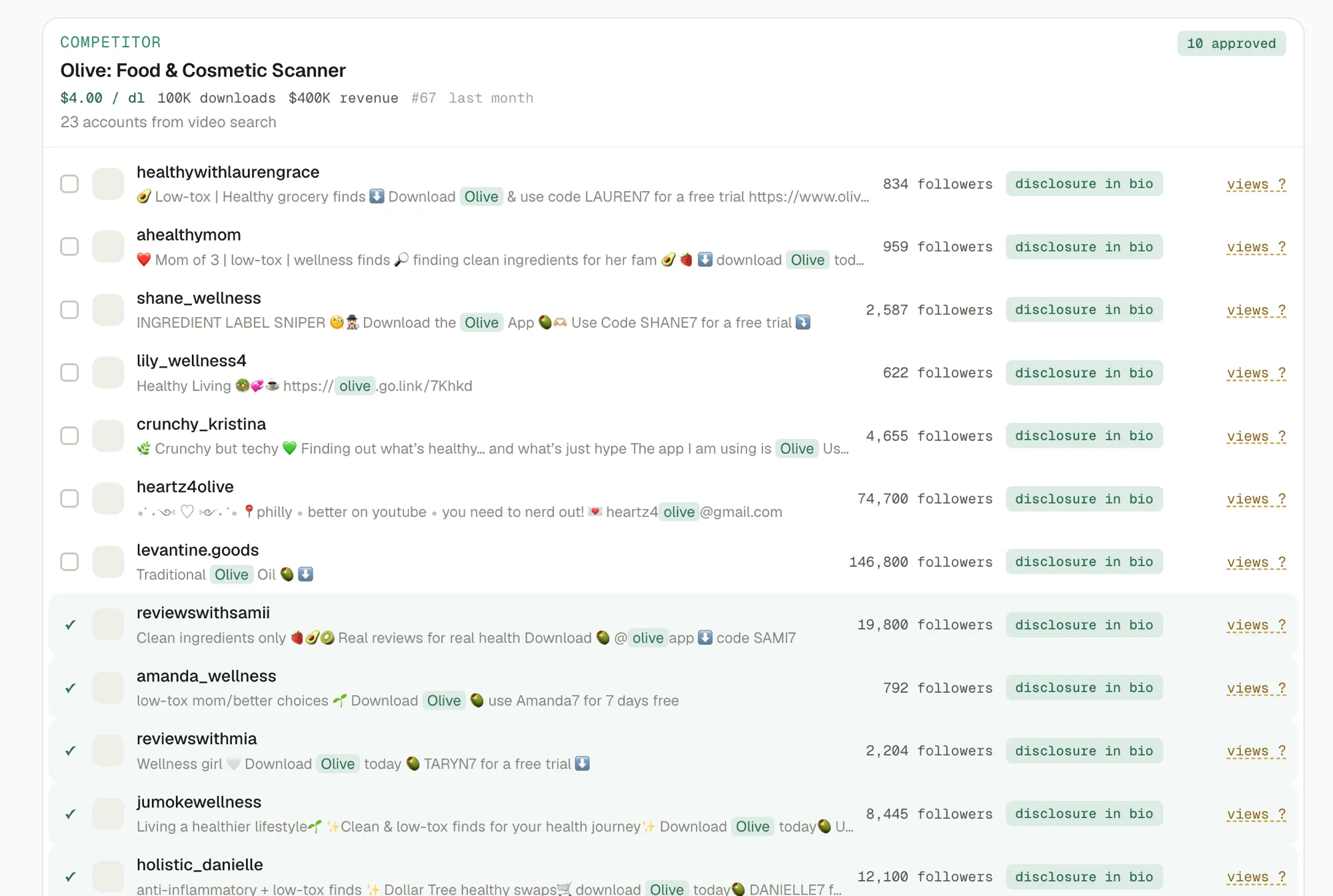
Task: Tick the checkbox for healthywithlaurengrace
Action: (x=69, y=184)
